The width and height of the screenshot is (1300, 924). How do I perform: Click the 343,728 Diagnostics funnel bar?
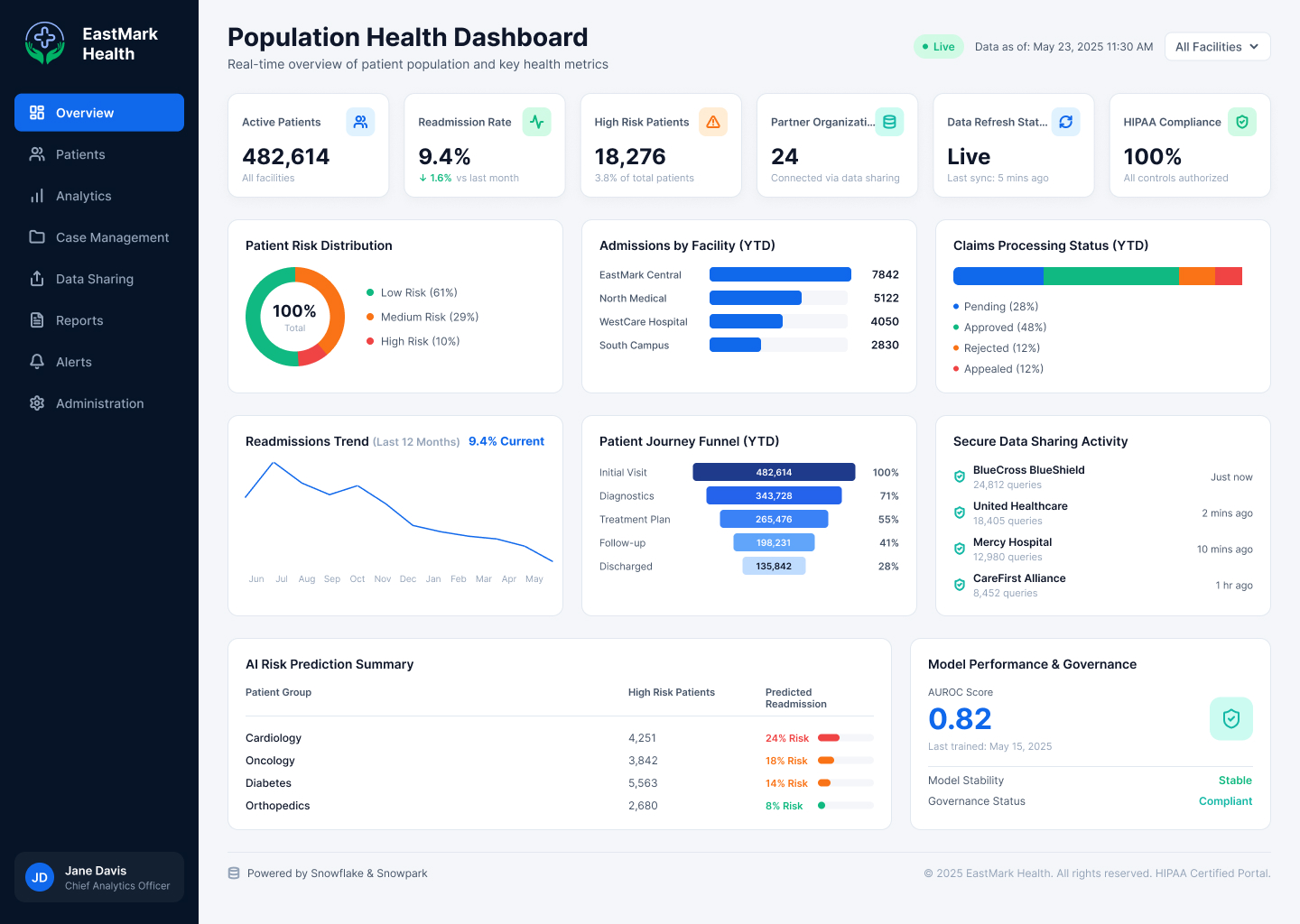(774, 495)
